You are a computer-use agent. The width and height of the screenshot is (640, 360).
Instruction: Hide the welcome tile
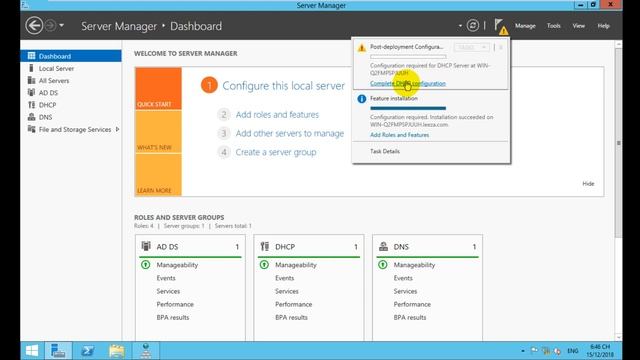click(588, 184)
